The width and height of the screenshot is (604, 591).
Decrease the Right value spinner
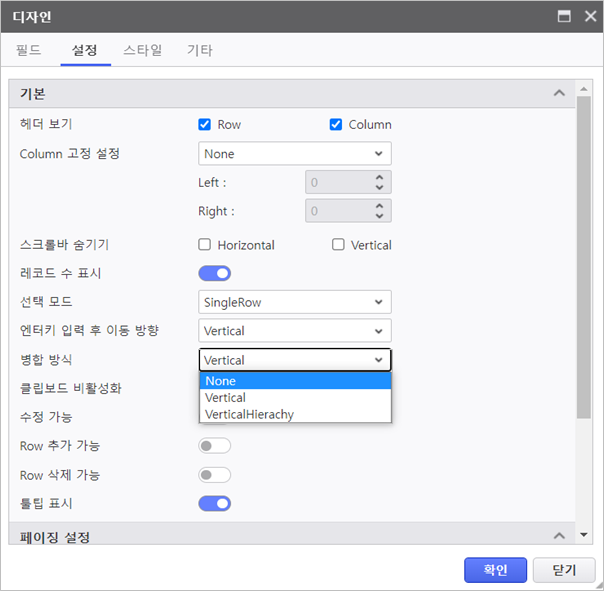(x=379, y=216)
